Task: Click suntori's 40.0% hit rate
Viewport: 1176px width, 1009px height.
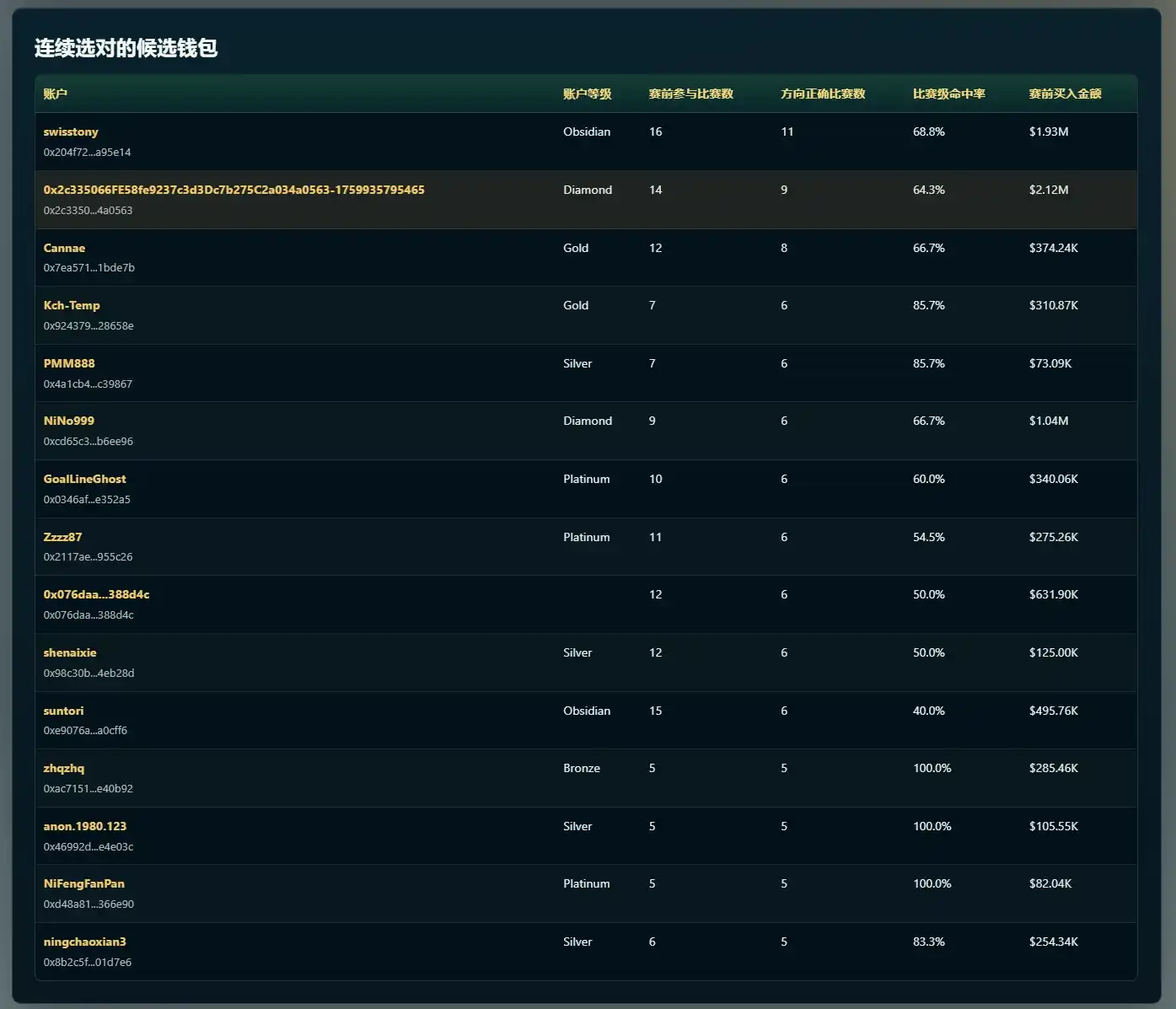Action: tap(929, 711)
